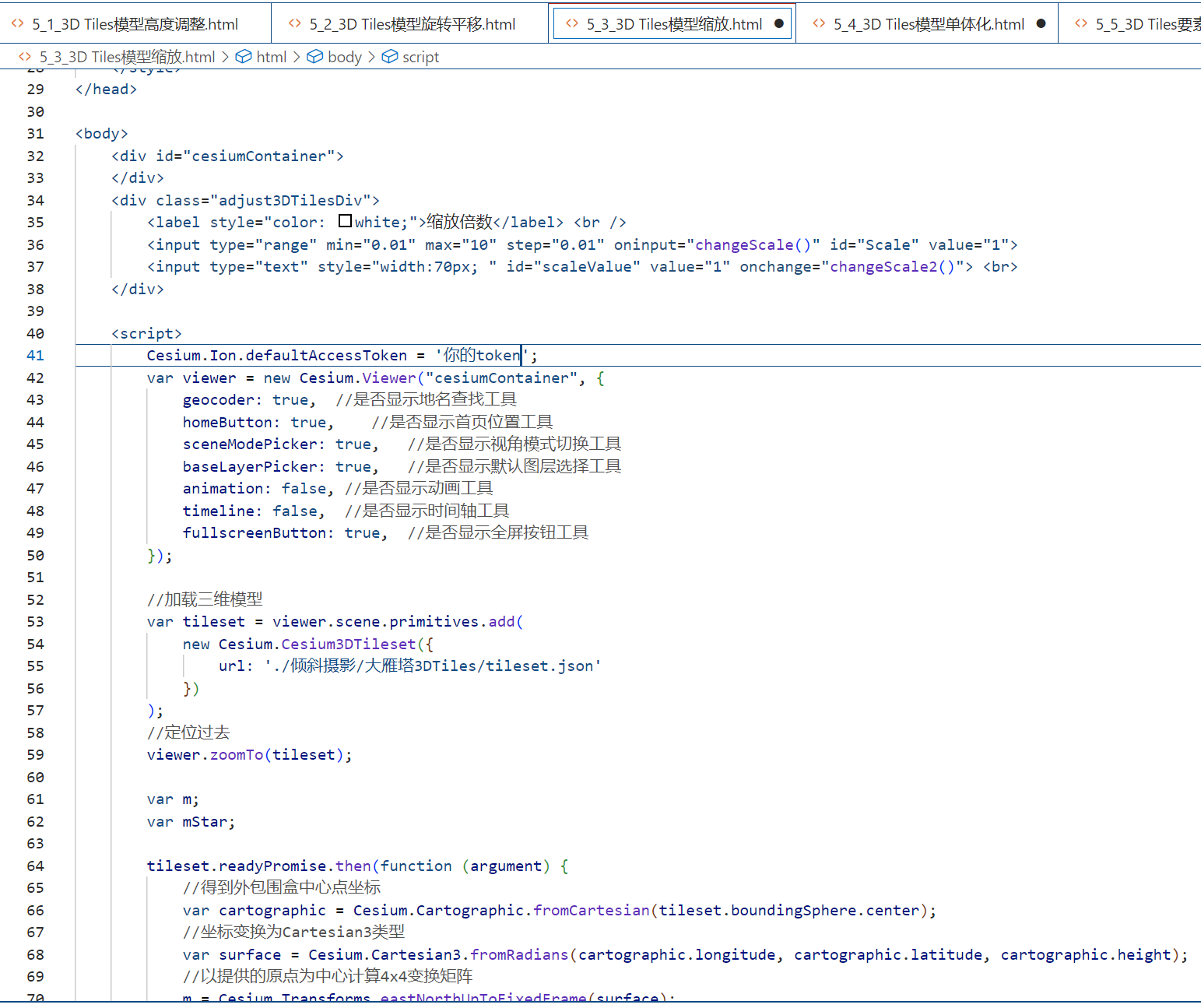The height and width of the screenshot is (1008, 1201).
Task: Open breadcrumb file name 5_3_3D Tiles模型缩放.html
Action: pos(127,57)
